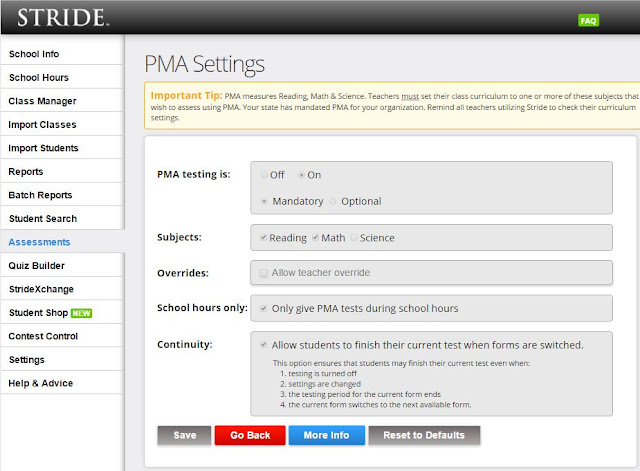This screenshot has width=640, height=471.
Task: Select the Off radio button
Action: [x=264, y=175]
